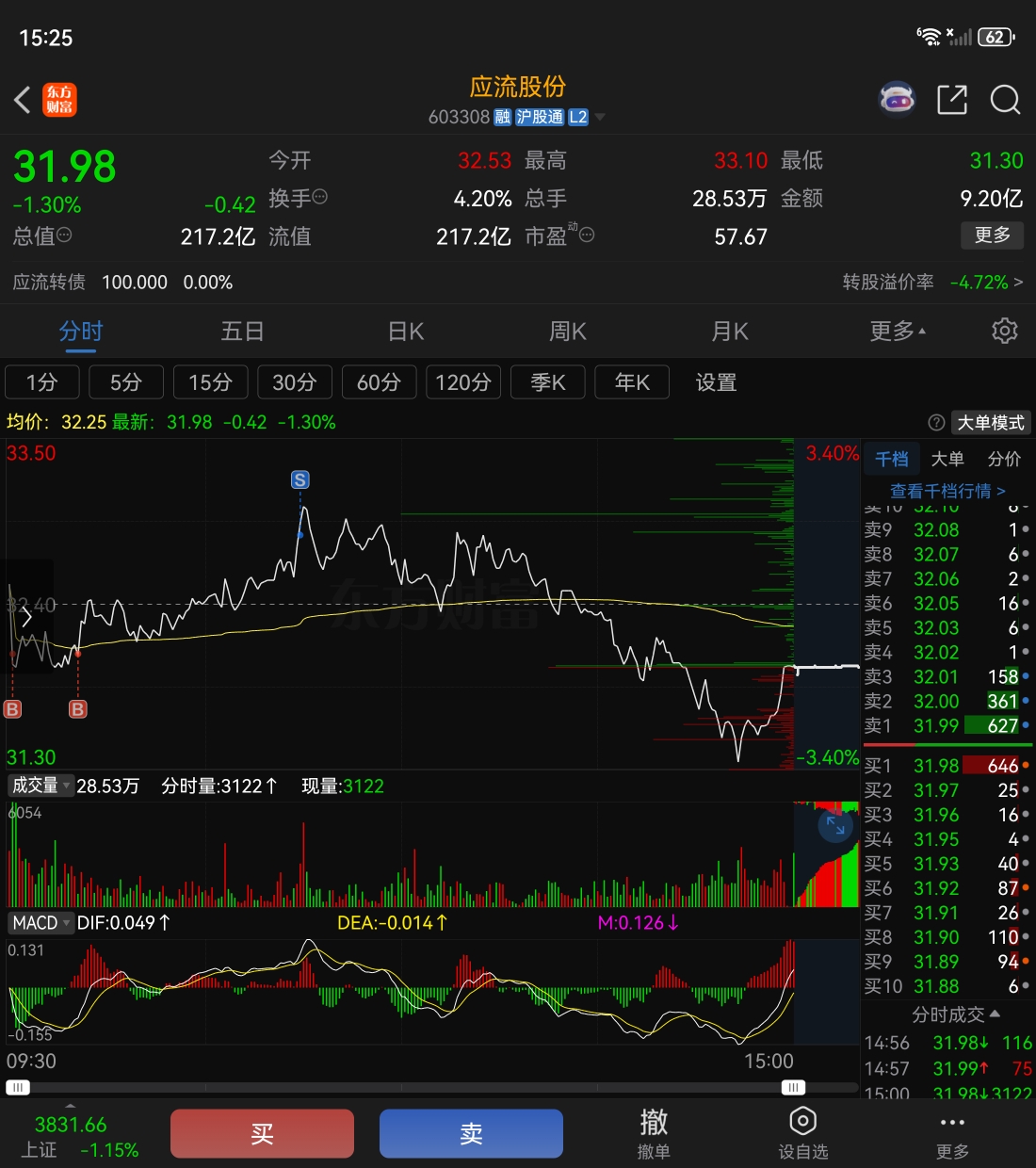Viewport: 1036px width, 1168px height.
Task: Tap the S sell marker on chart
Action: (299, 480)
